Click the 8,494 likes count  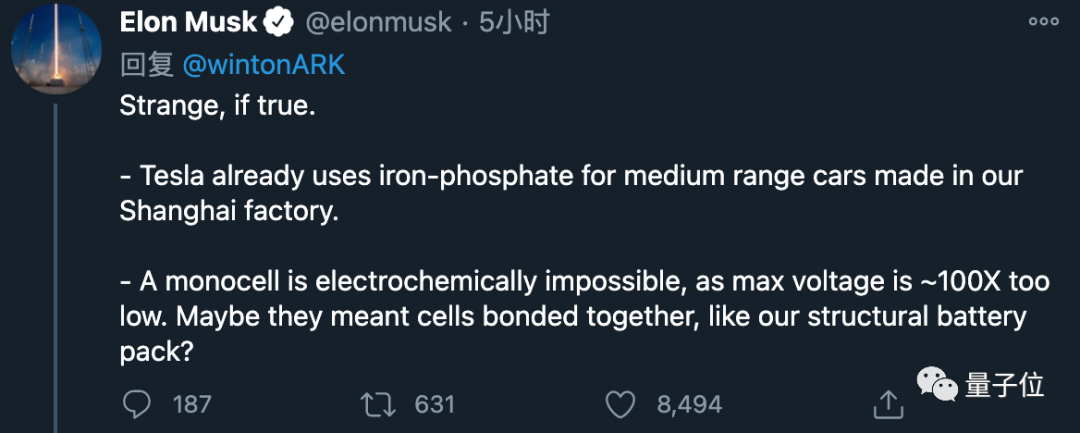coord(689,404)
